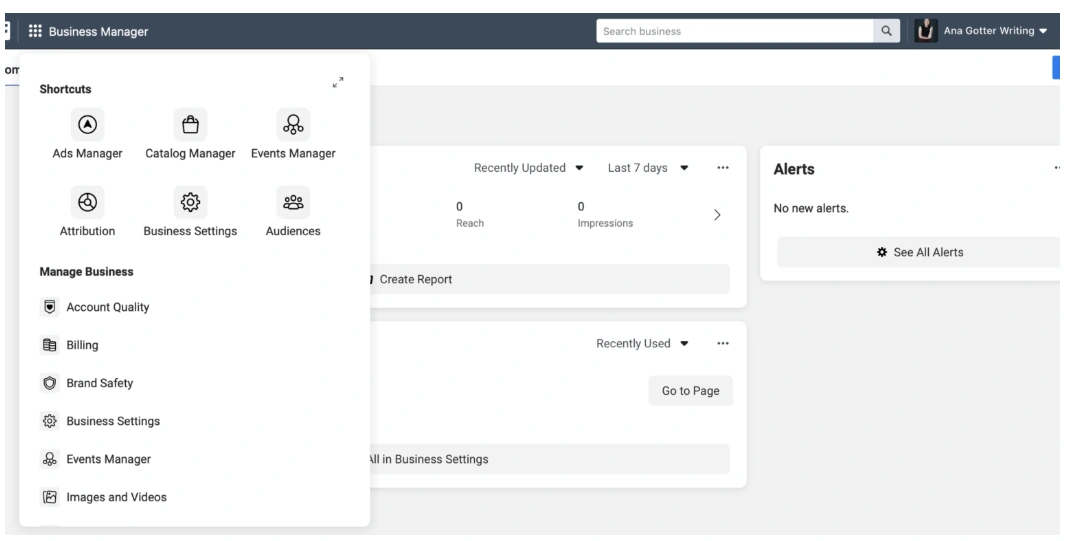
Task: Open three-dot menu beside Recently Used
Action: pyautogui.click(x=723, y=343)
